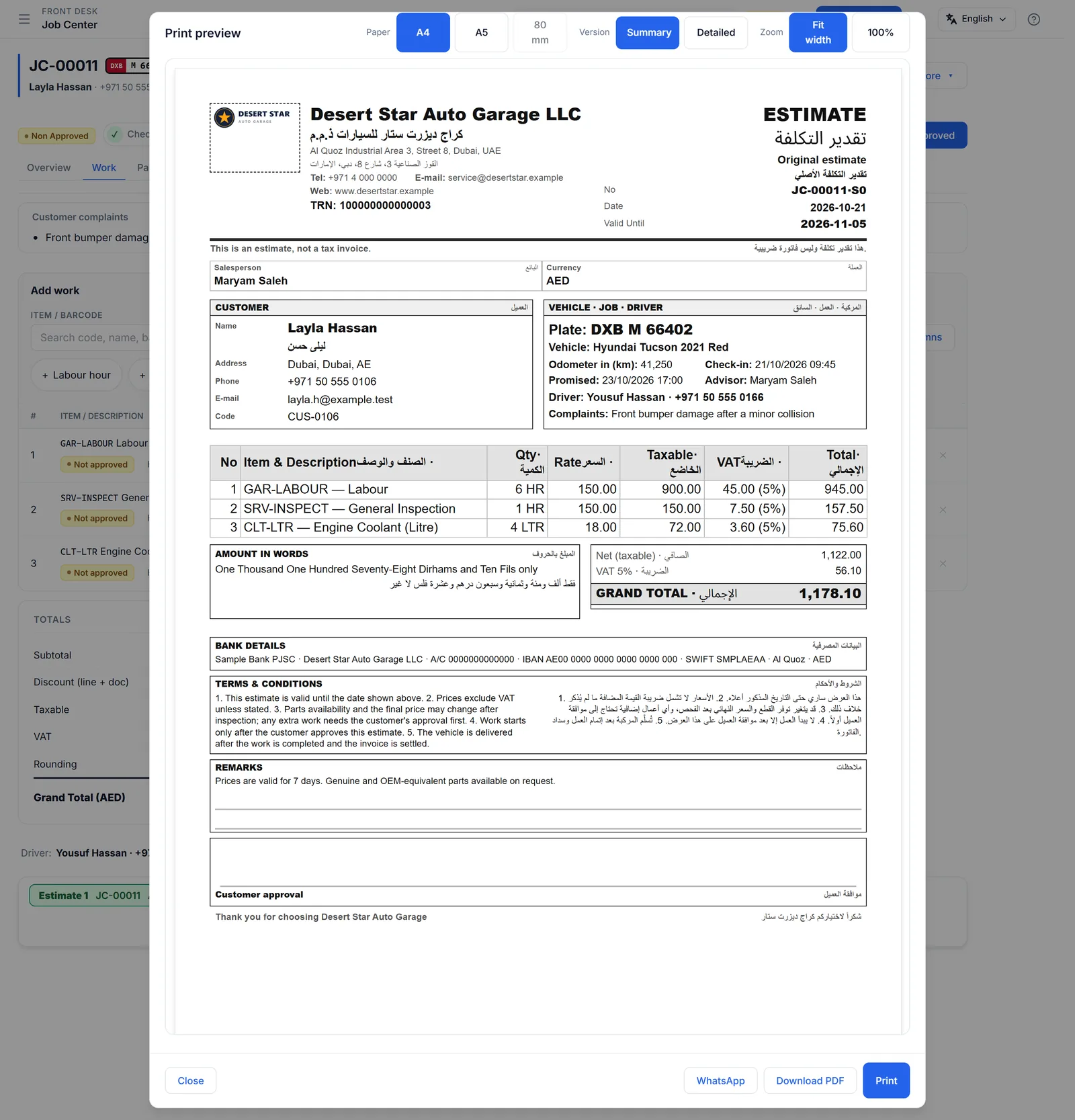Remove work row 2 with X icon
1075x1120 pixels.
point(943,510)
